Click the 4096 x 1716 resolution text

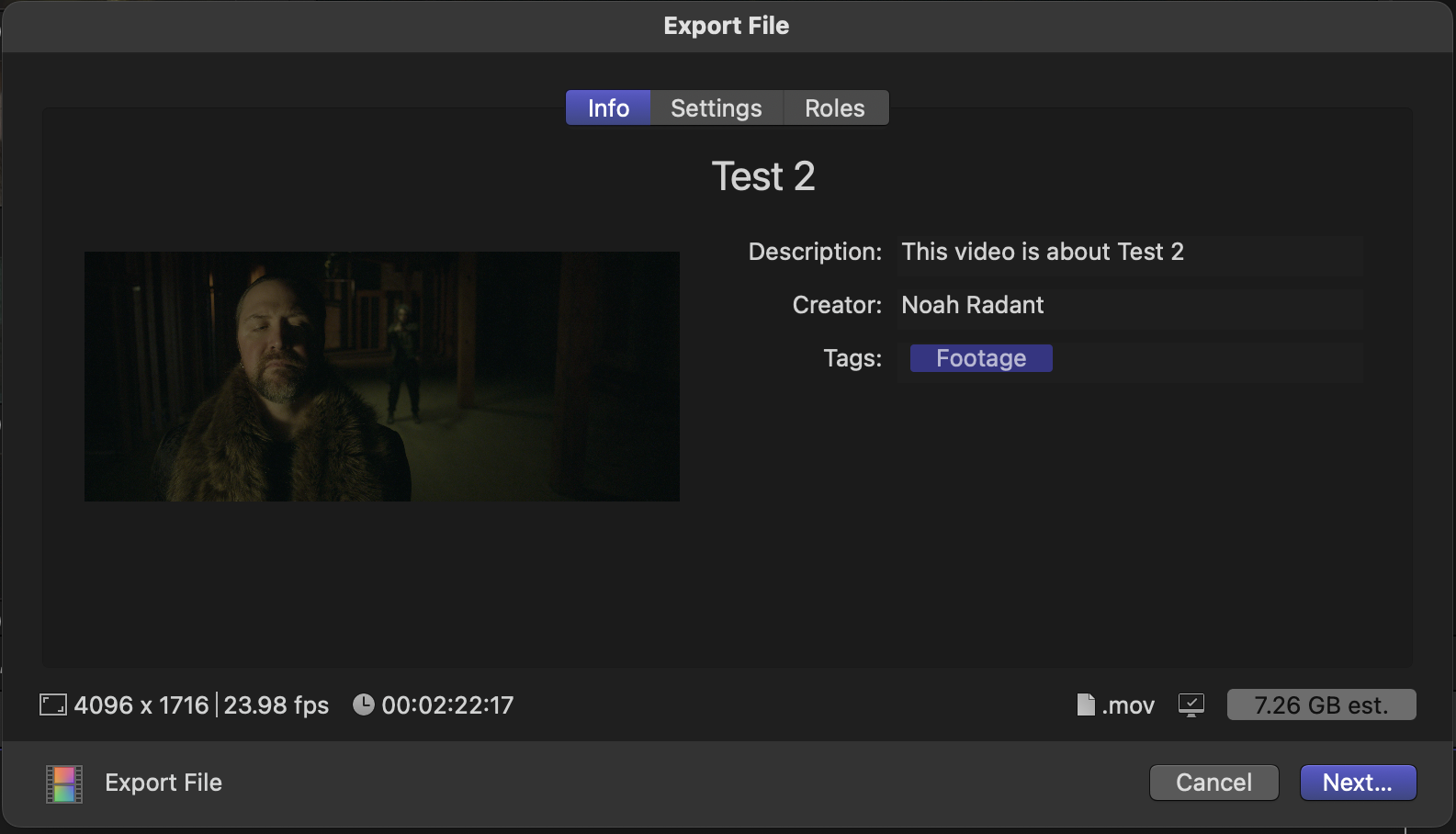click(141, 705)
